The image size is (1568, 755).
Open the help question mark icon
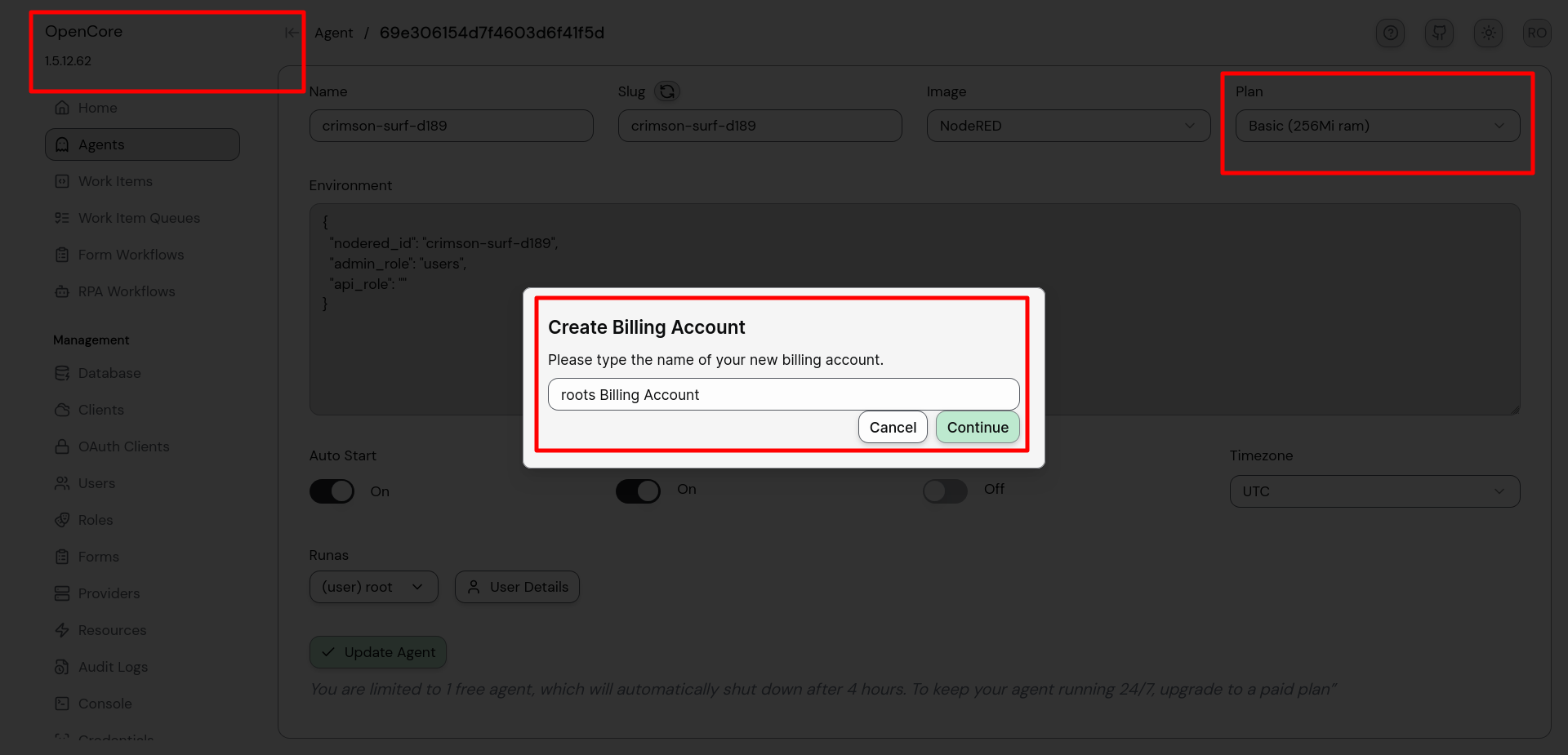pyautogui.click(x=1390, y=33)
